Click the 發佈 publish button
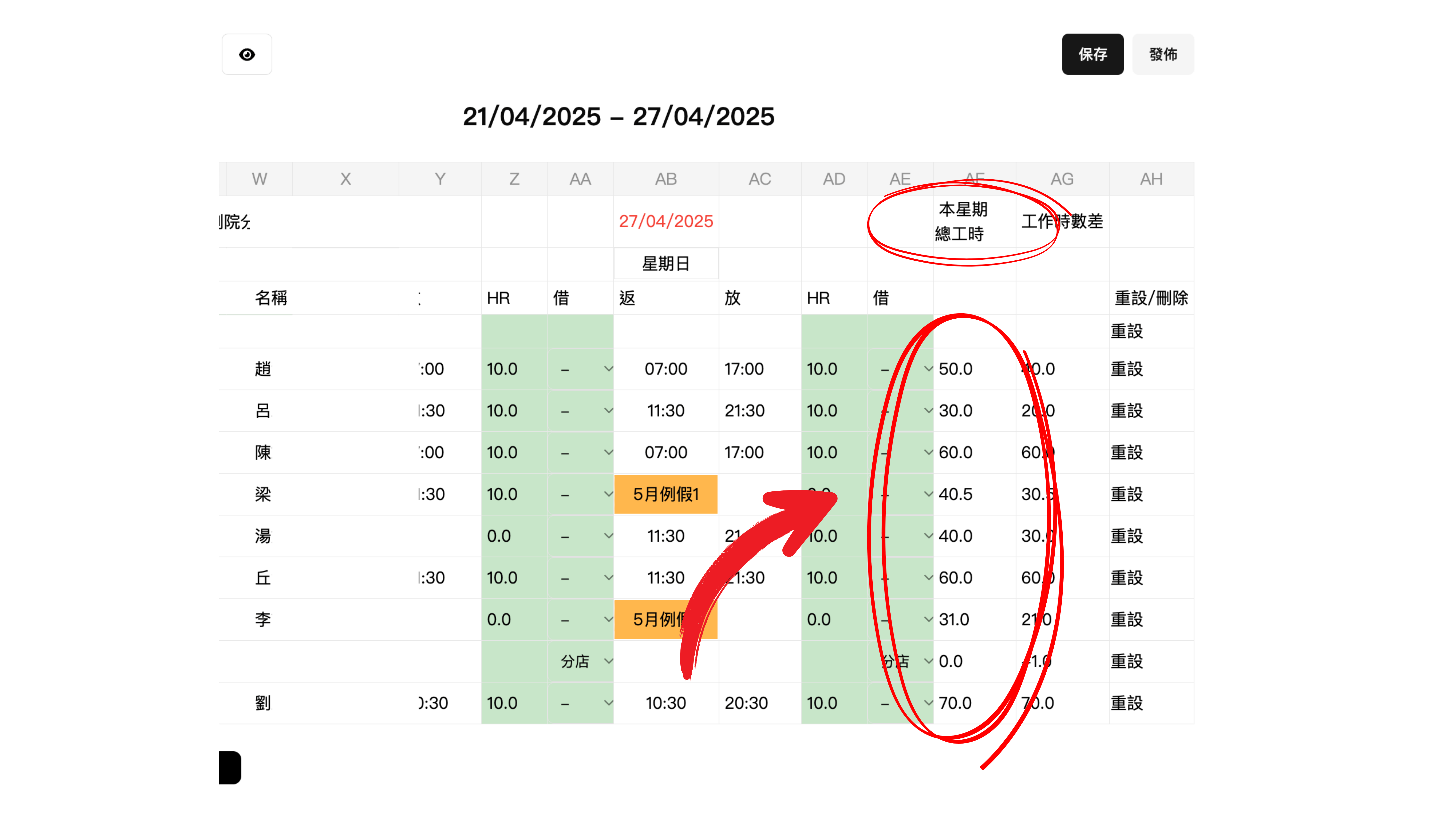 [1163, 54]
